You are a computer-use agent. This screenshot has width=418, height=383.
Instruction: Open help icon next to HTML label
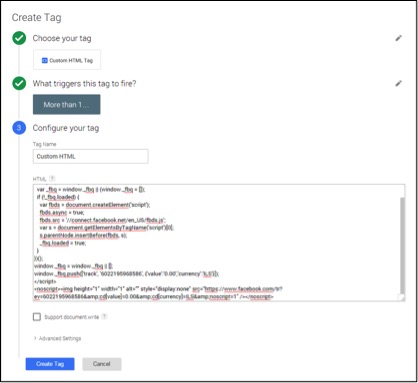[x=52, y=178]
